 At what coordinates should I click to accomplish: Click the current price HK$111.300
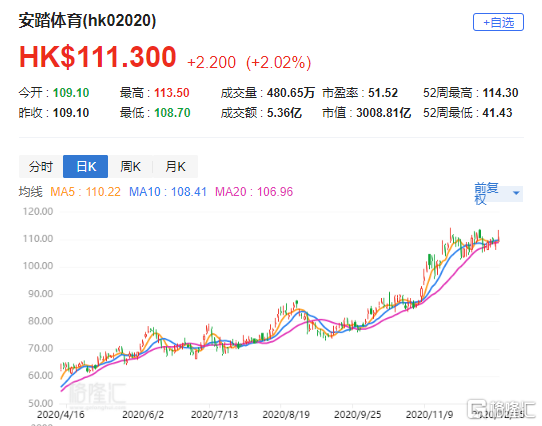[x=98, y=57]
